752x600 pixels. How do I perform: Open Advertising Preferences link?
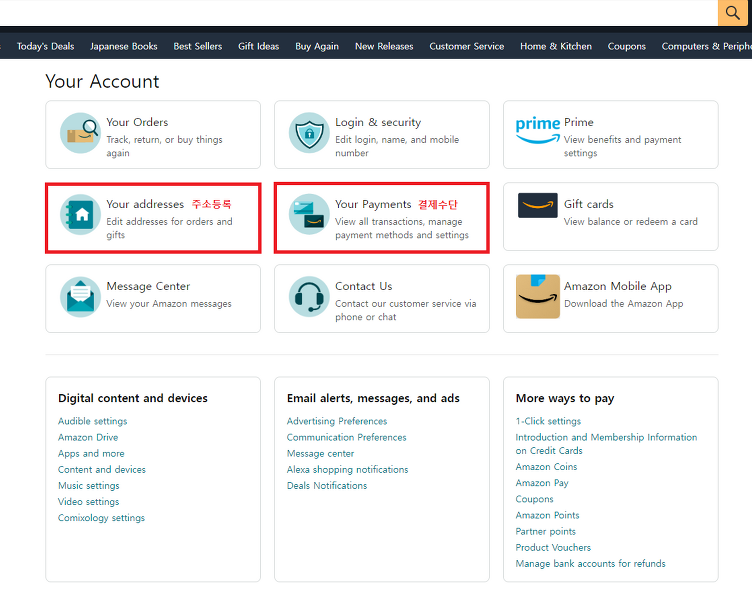pyautogui.click(x=337, y=421)
